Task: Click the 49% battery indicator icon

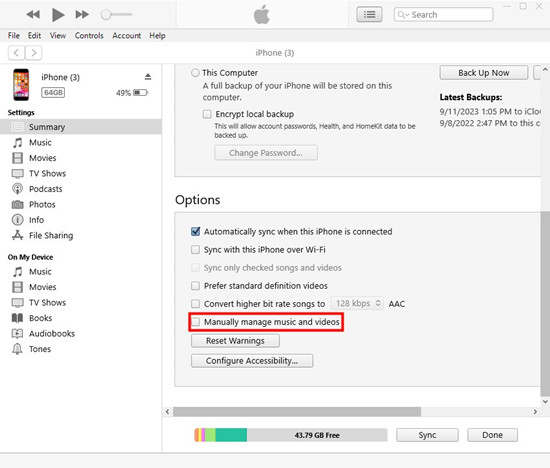Action: [140, 93]
